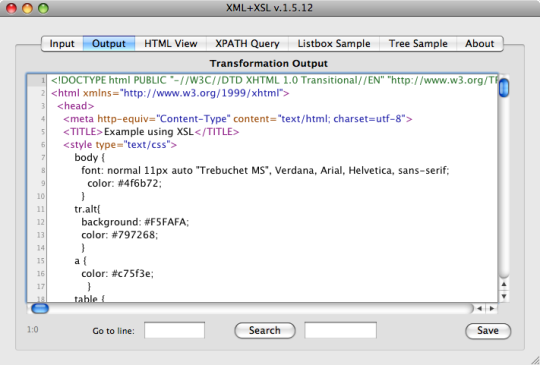Click the horizontal scrollbar left arrow

pyautogui.click(x=479, y=309)
